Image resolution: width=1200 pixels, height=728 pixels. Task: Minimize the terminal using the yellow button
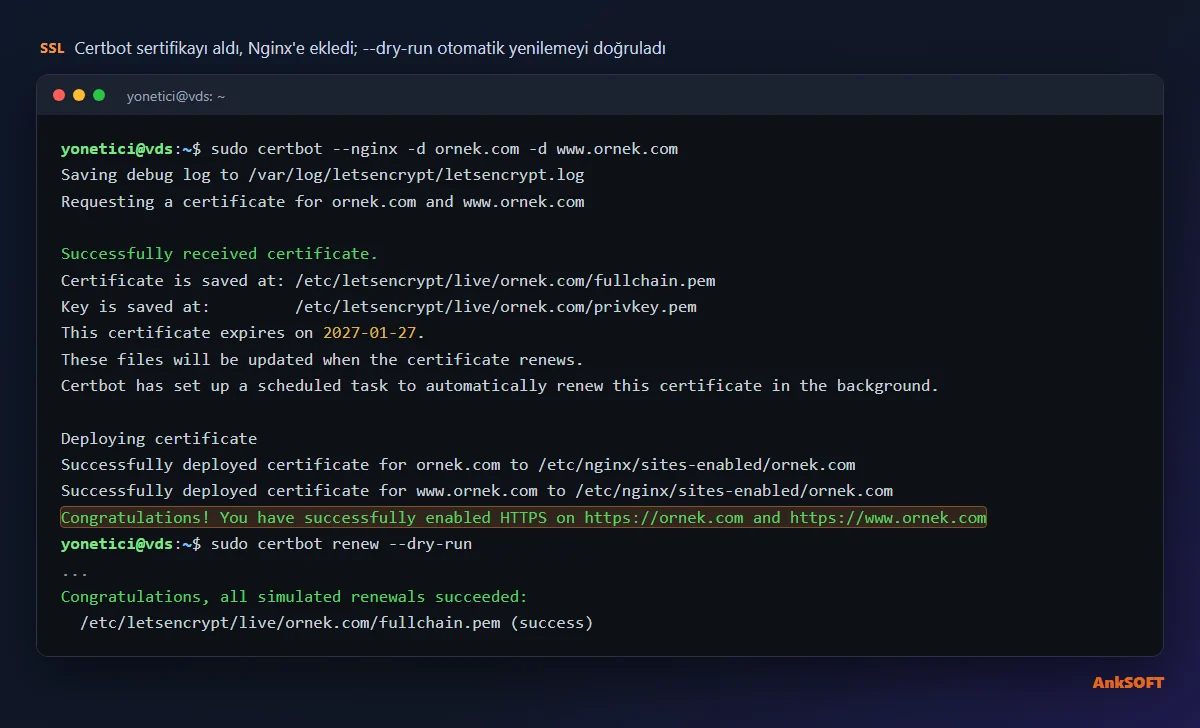(79, 95)
